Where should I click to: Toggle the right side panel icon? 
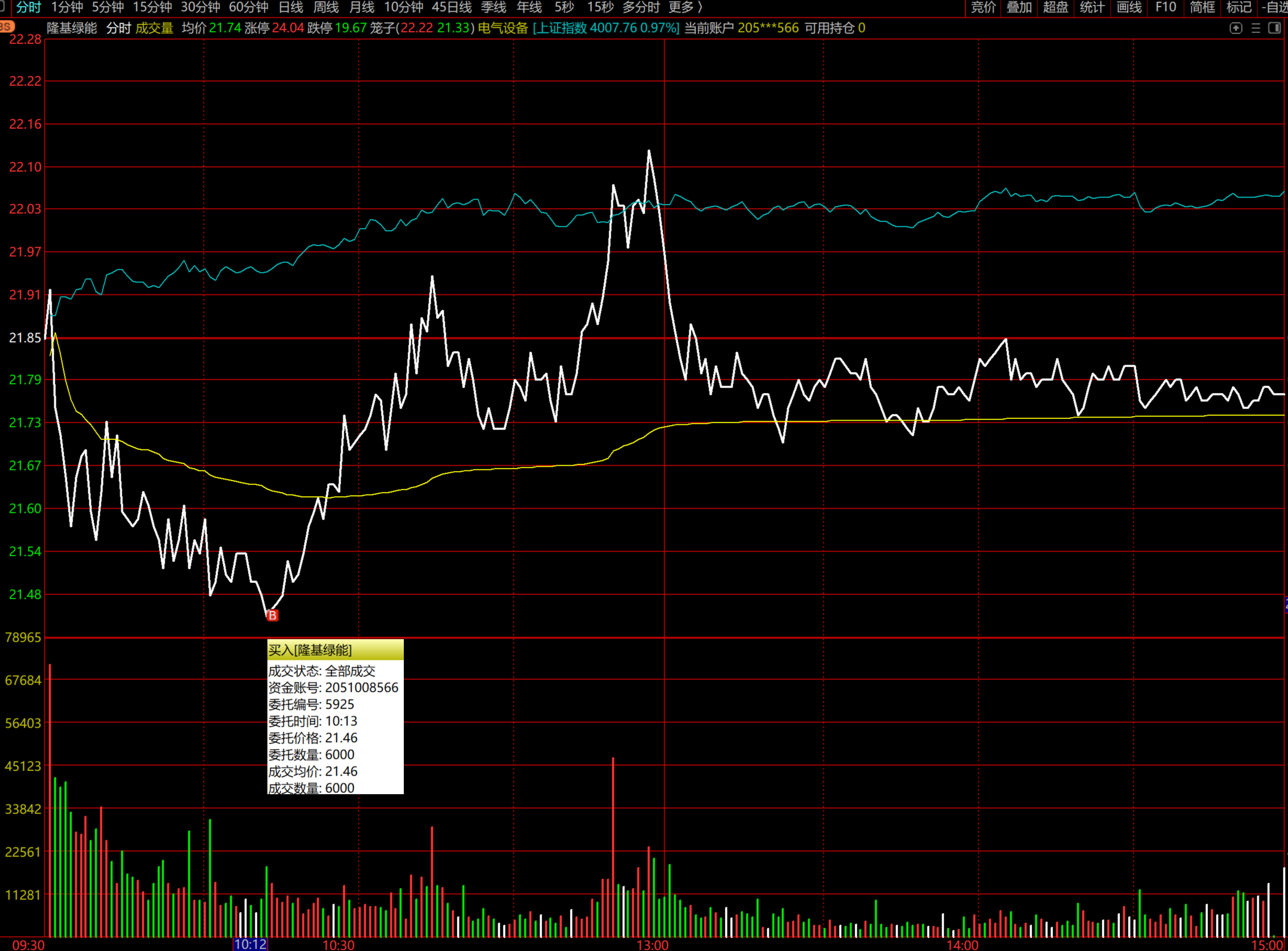[x=1274, y=28]
